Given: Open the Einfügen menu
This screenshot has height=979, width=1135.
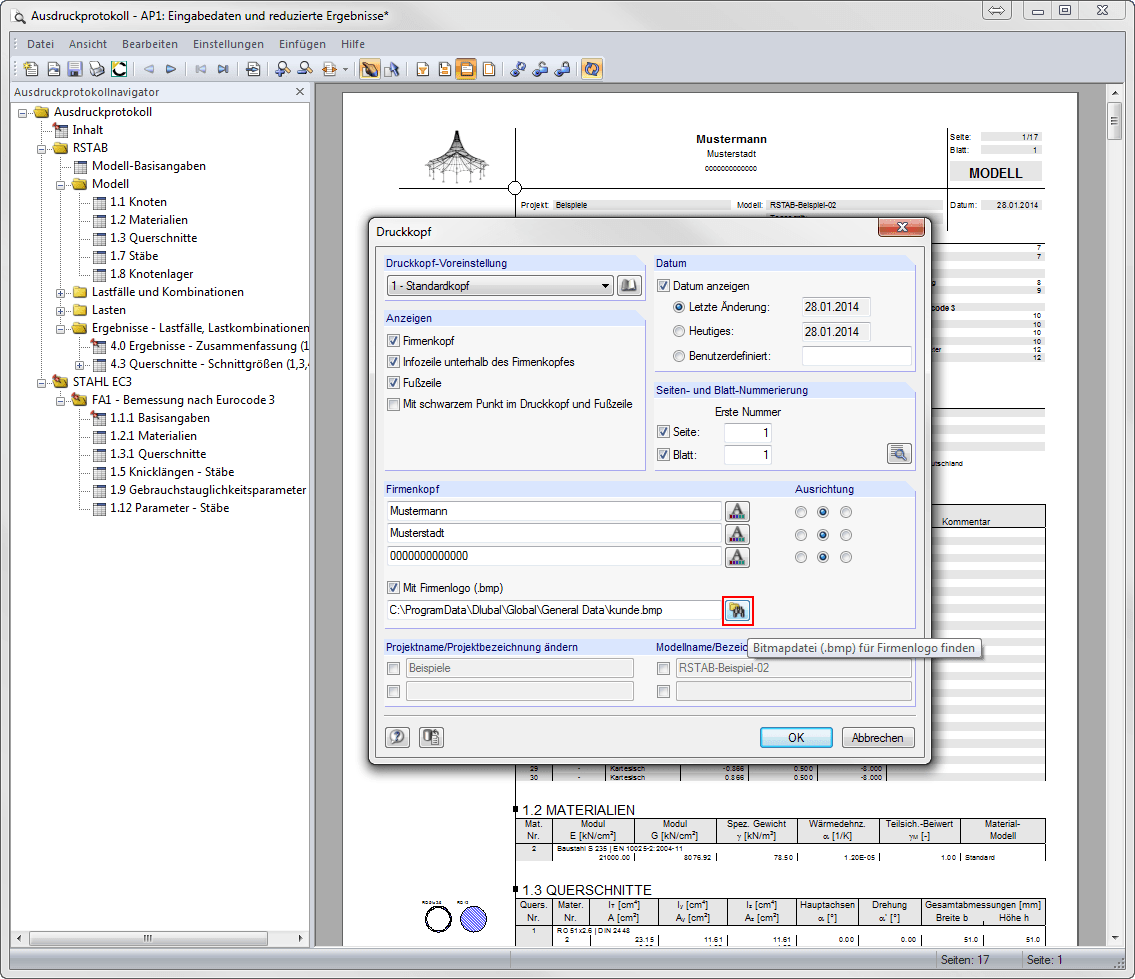Looking at the screenshot, I should (x=302, y=44).
